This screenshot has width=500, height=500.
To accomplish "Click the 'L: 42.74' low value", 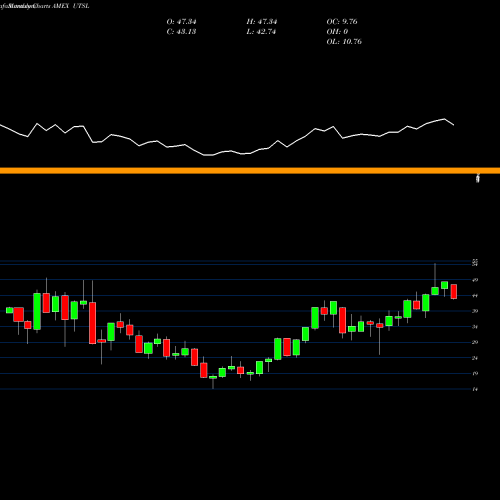I will pyautogui.click(x=261, y=32).
